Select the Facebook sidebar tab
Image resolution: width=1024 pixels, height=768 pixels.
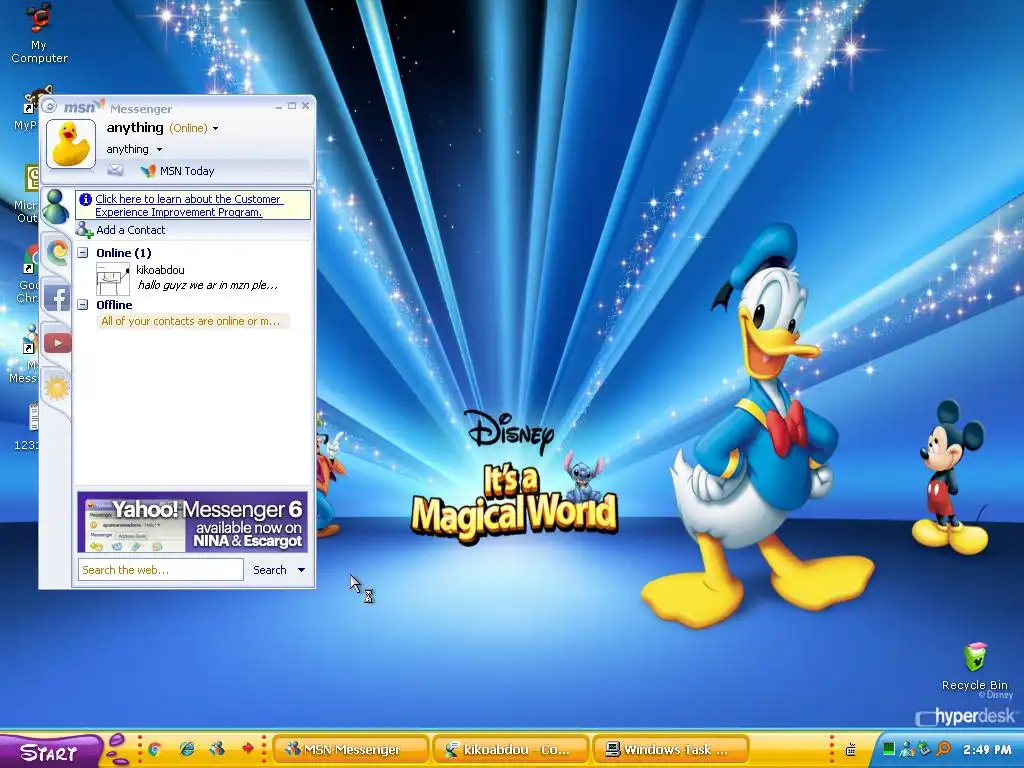57,298
